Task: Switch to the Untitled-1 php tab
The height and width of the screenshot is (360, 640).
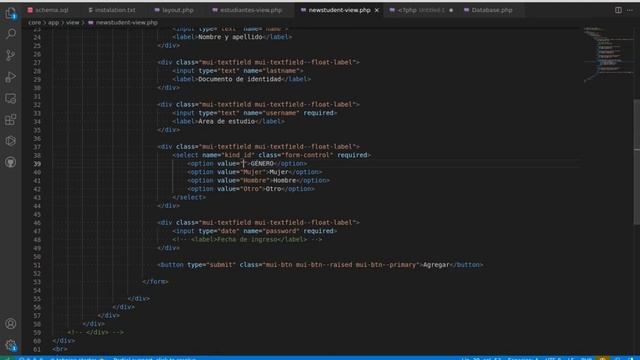Action: click(422, 10)
